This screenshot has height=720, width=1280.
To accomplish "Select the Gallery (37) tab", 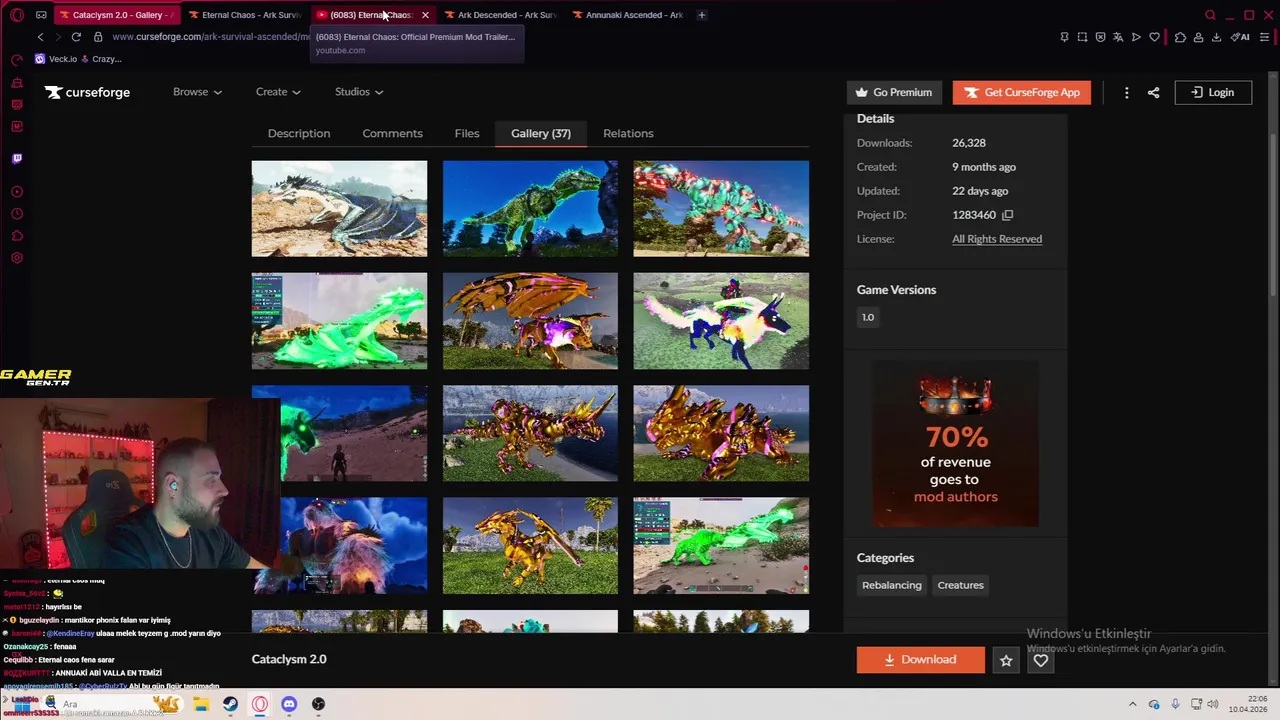I will tap(541, 133).
